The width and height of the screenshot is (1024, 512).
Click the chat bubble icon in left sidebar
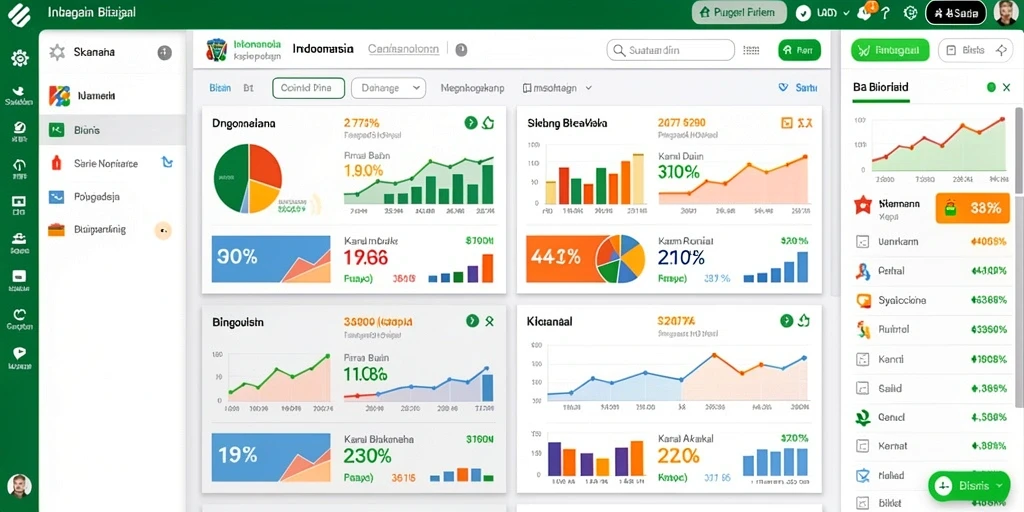click(19, 353)
